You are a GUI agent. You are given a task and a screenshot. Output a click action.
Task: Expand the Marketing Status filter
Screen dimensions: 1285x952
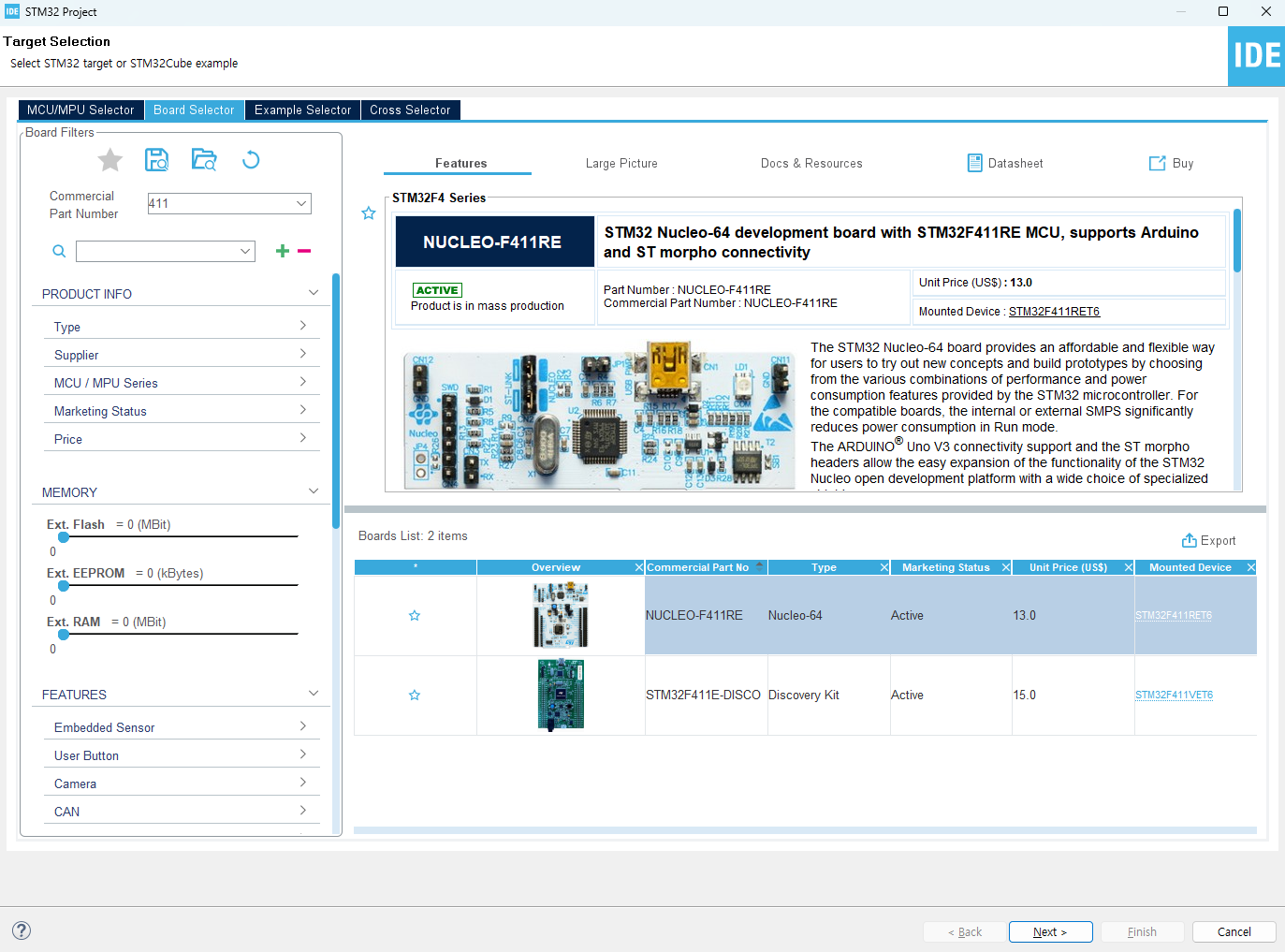303,410
